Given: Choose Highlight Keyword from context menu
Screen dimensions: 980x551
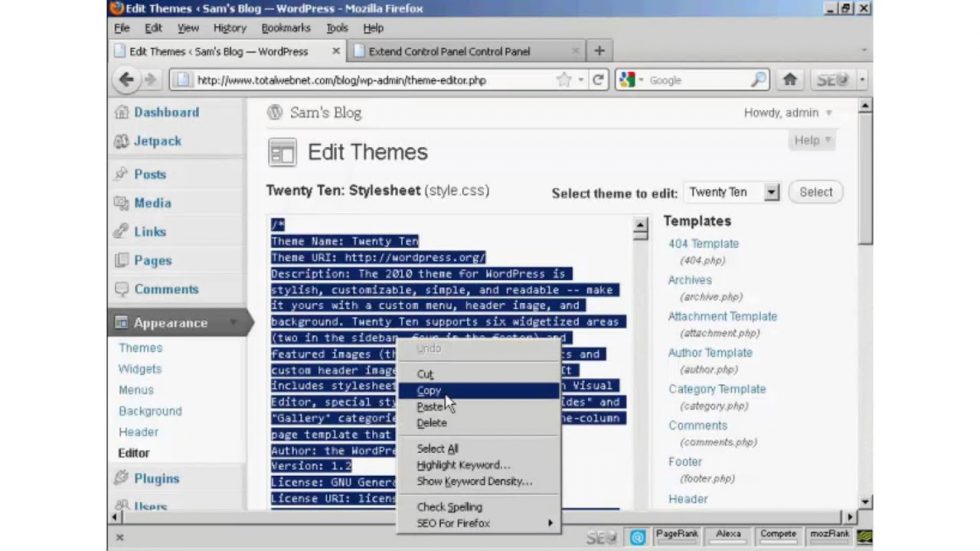Looking at the screenshot, I should [479, 465].
